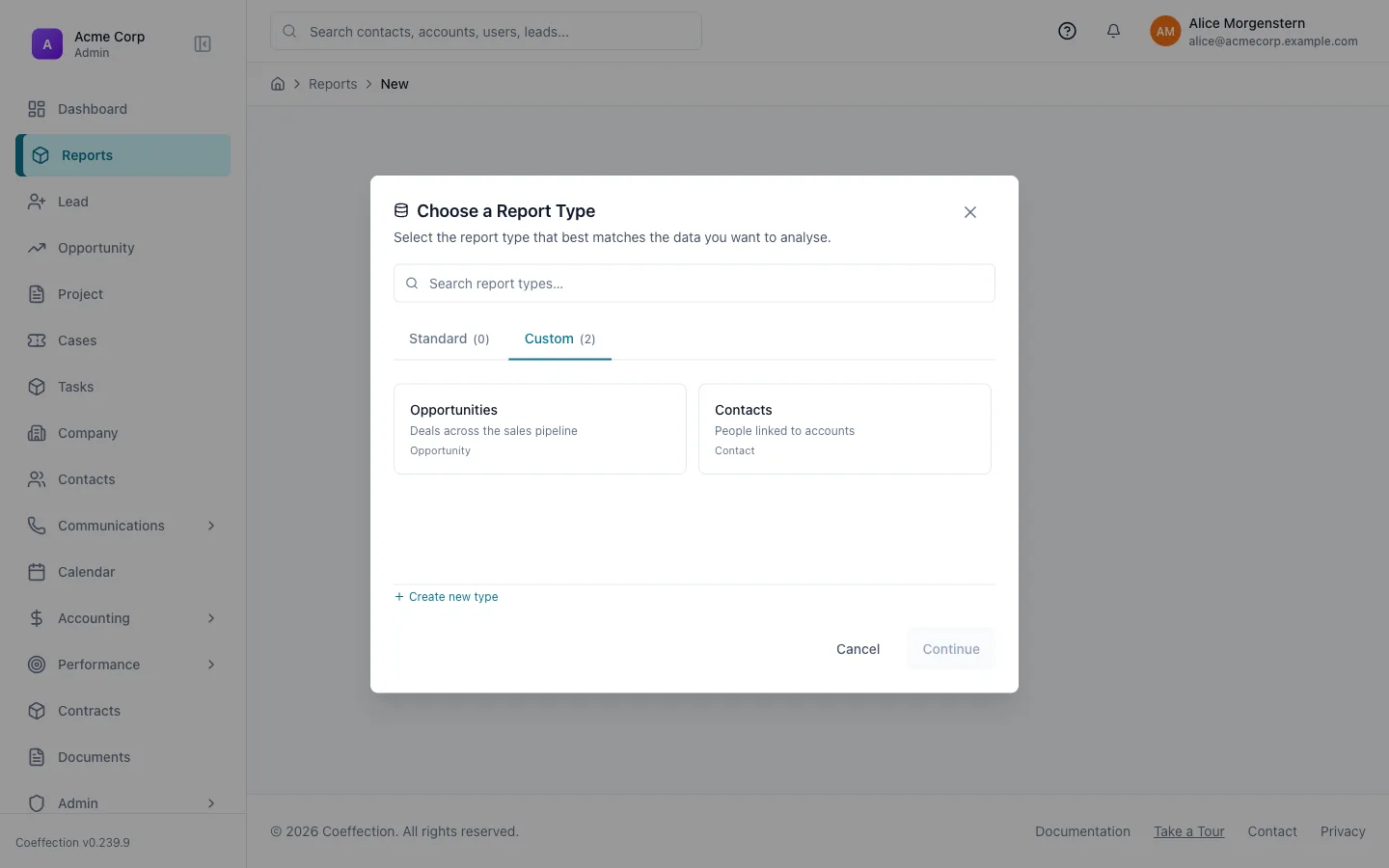The height and width of the screenshot is (868, 1389).
Task: Open Reports in the sidebar
Action: (x=123, y=155)
